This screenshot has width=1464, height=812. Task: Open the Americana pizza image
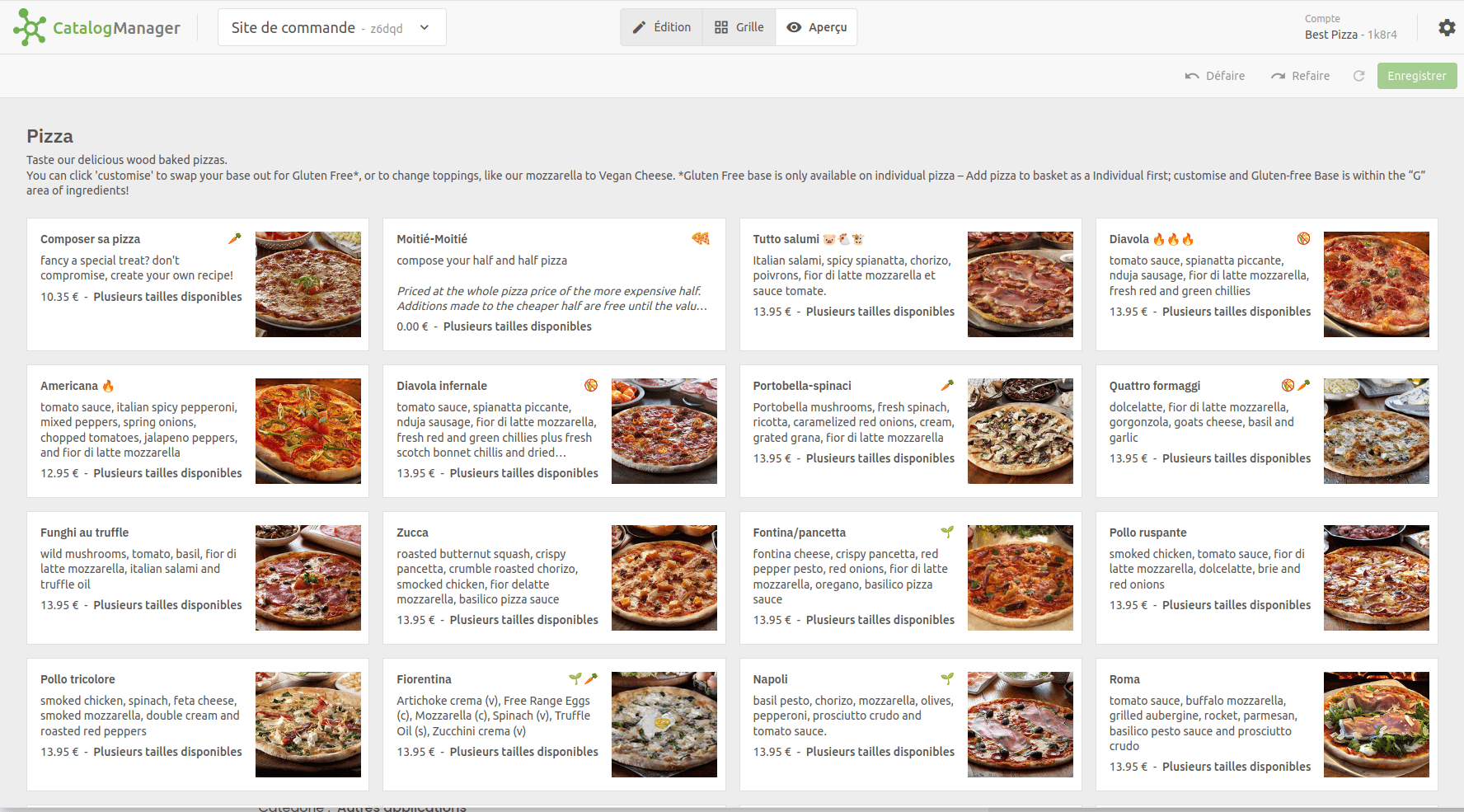click(x=308, y=431)
